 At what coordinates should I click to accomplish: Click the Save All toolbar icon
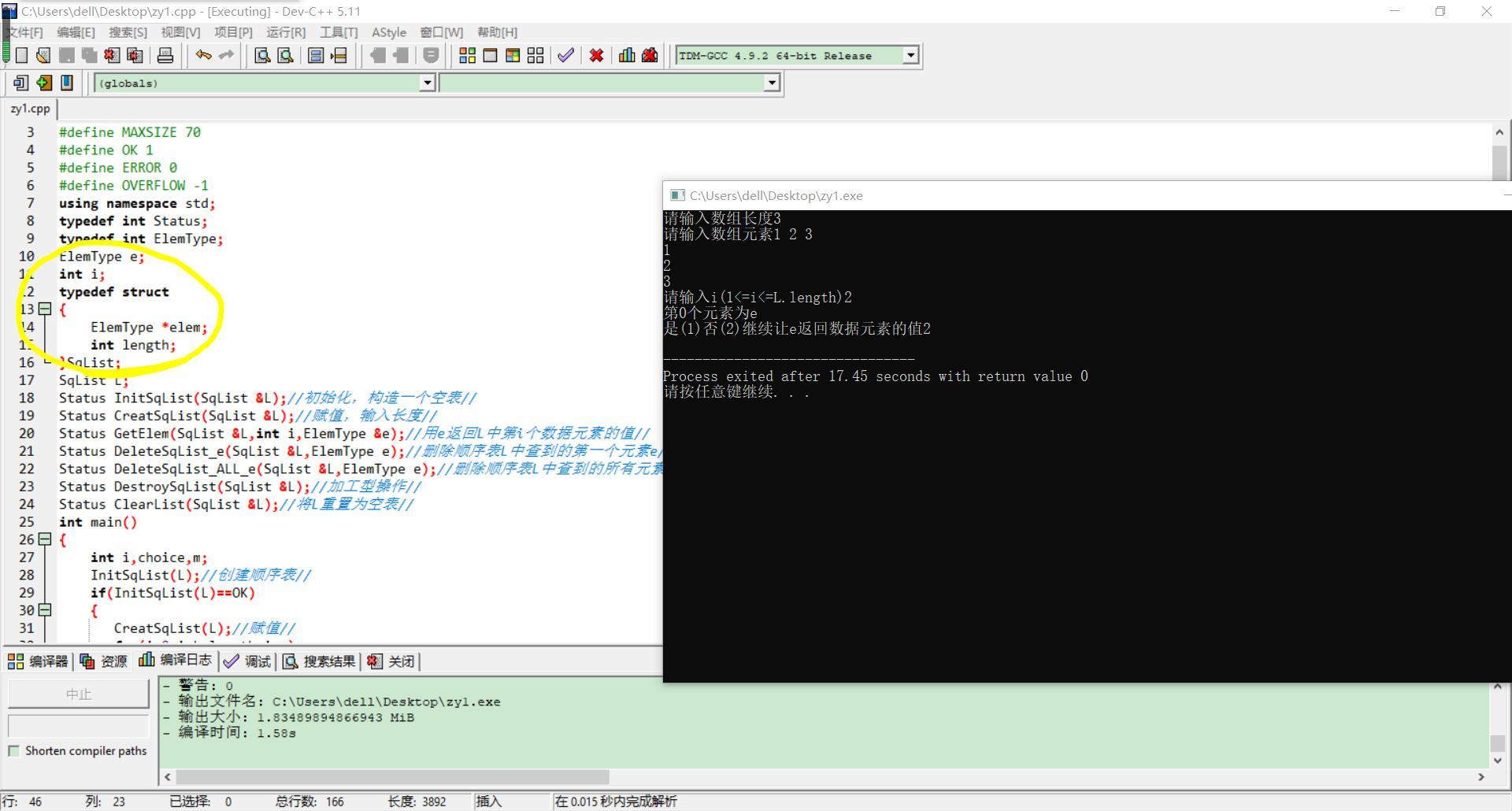pos(90,55)
